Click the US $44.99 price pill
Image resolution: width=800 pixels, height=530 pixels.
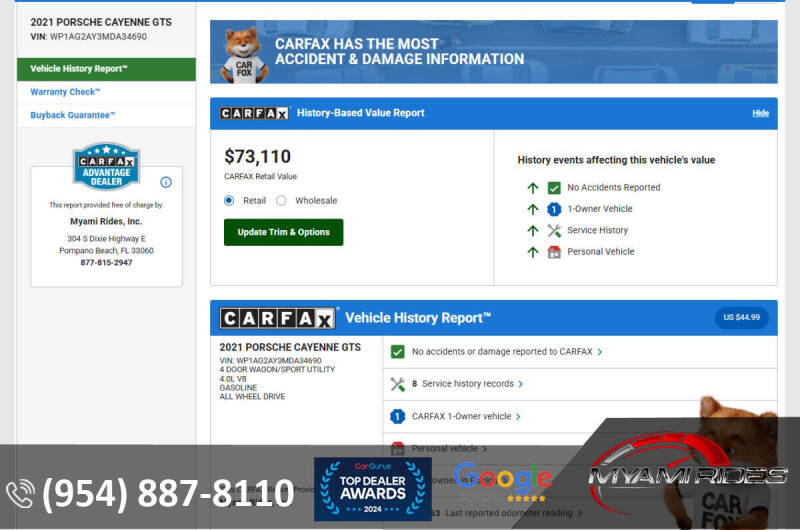coord(741,317)
